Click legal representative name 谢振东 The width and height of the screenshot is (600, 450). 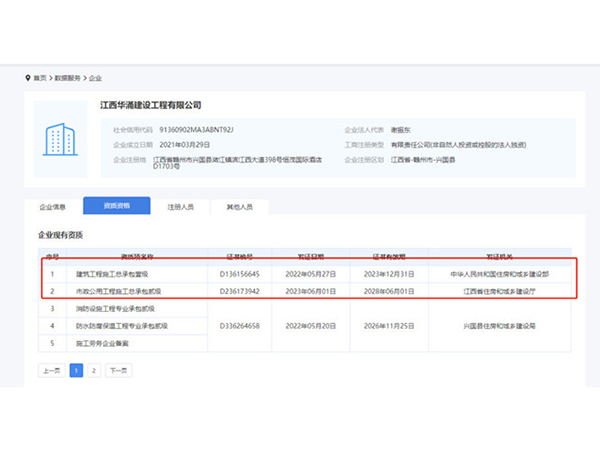401,130
